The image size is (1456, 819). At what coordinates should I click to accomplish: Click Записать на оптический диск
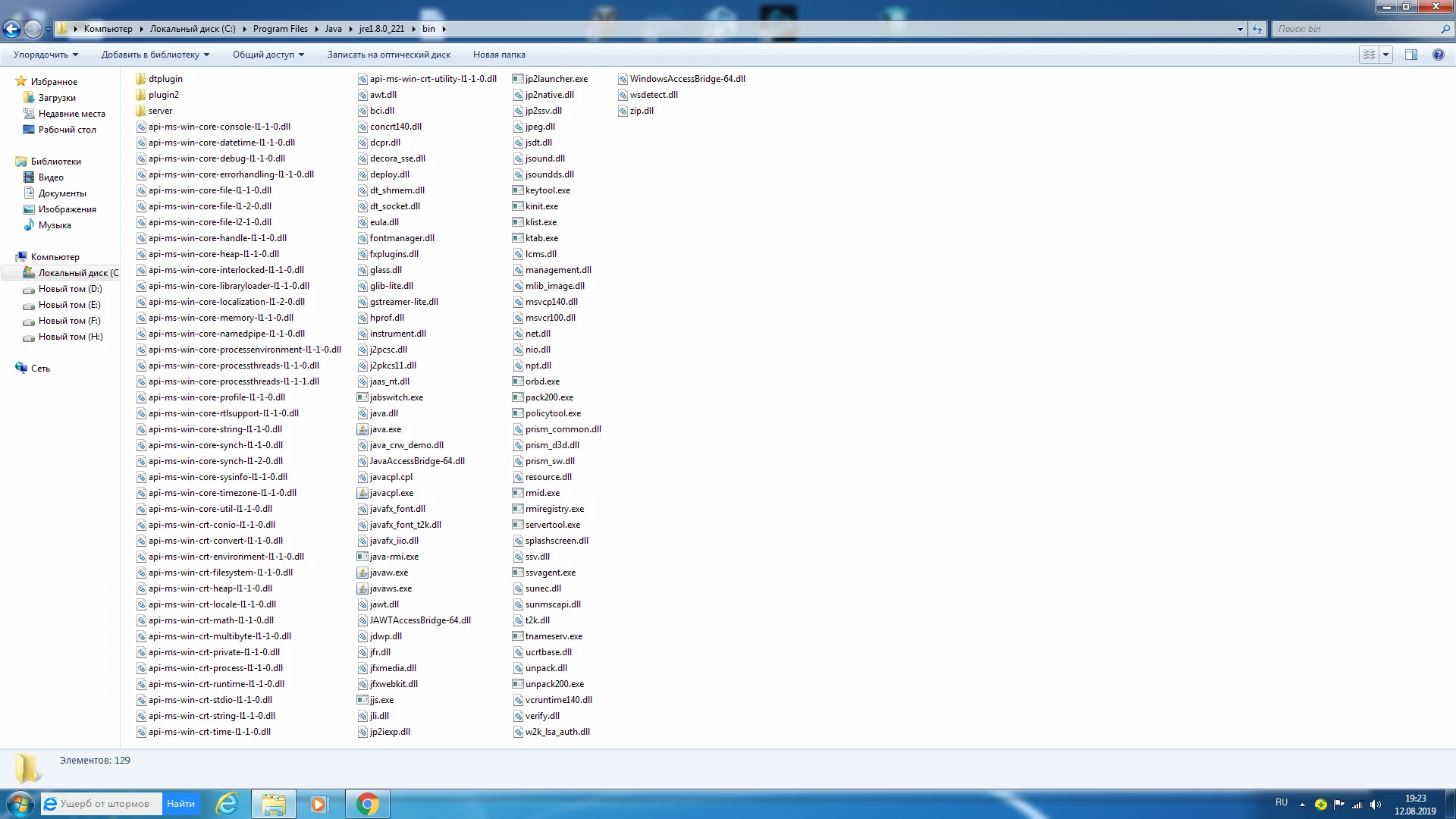click(388, 55)
